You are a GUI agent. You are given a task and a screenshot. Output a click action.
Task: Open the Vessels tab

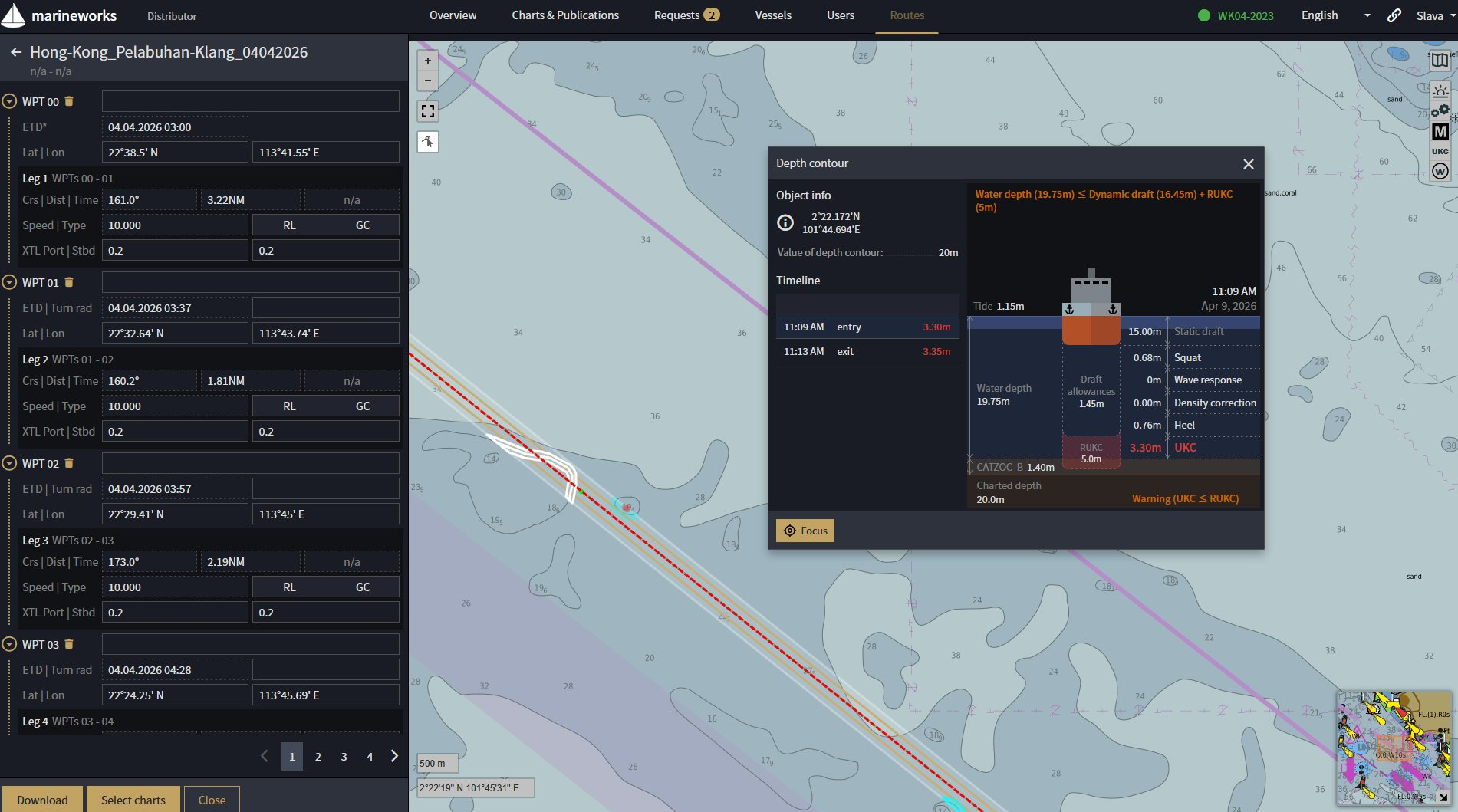(773, 15)
